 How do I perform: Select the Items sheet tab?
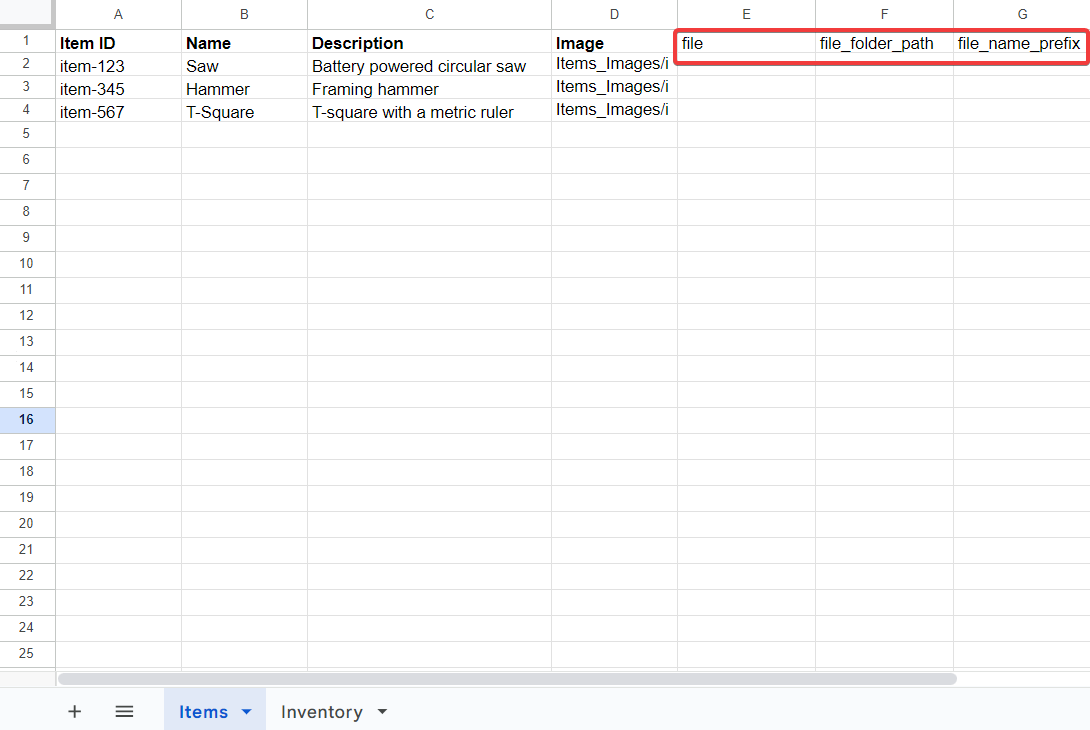203,712
